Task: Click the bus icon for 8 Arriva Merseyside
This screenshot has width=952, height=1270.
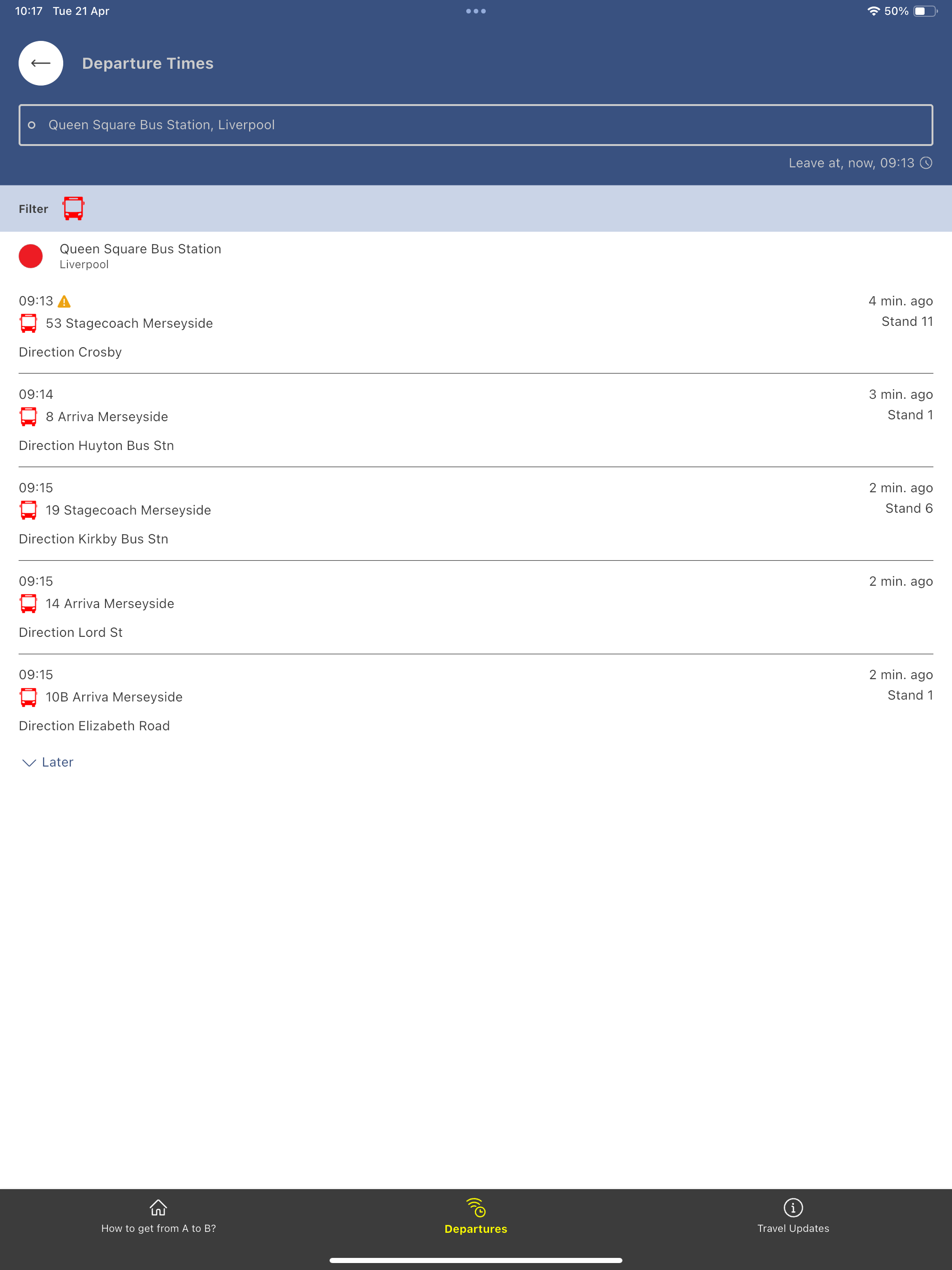Action: 28,417
